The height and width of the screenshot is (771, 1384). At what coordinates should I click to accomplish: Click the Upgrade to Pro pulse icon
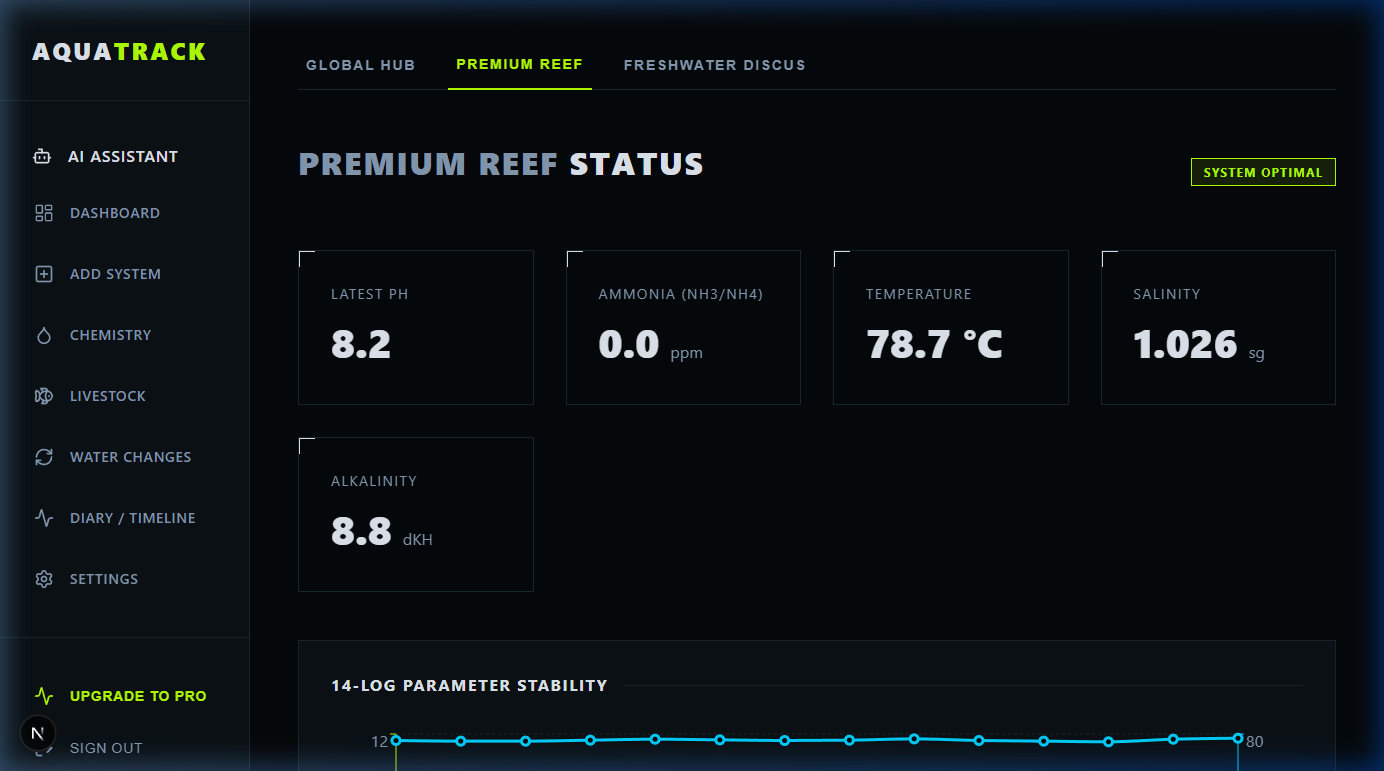pos(44,696)
